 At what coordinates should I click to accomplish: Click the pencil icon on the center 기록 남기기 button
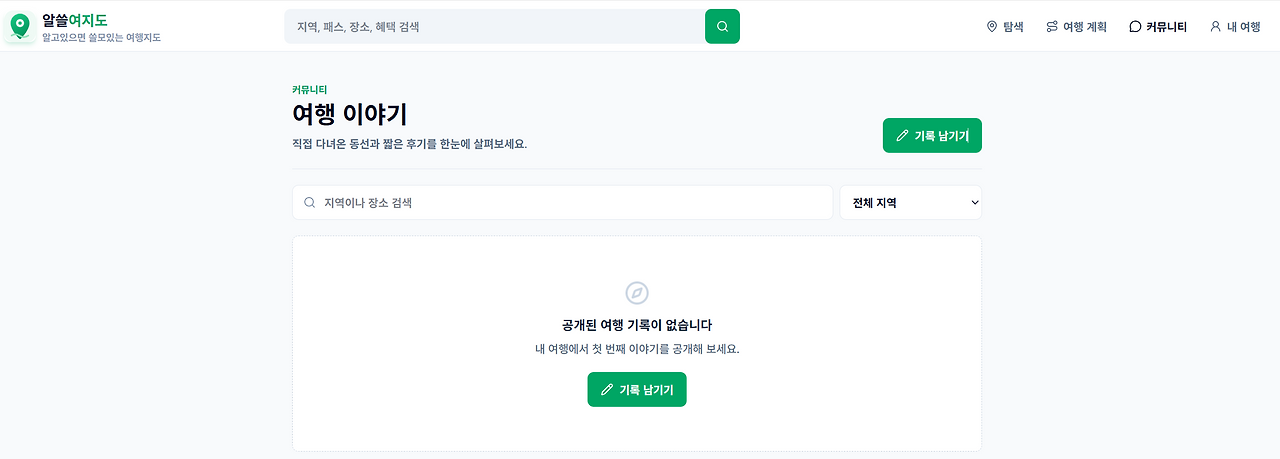pos(606,390)
